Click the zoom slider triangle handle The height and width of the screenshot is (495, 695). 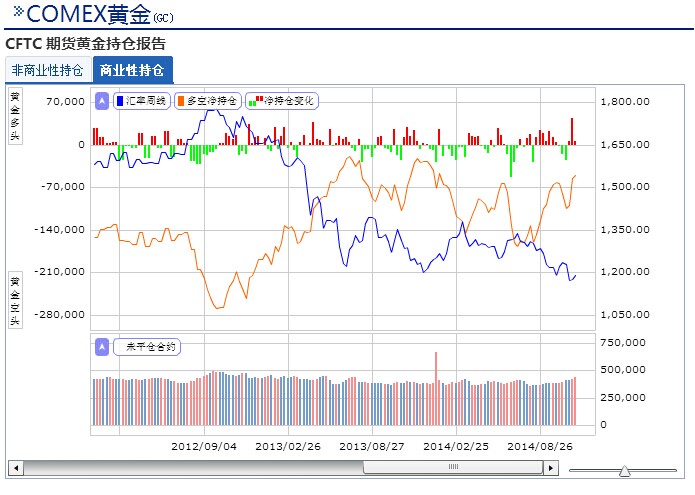[x=625, y=471]
